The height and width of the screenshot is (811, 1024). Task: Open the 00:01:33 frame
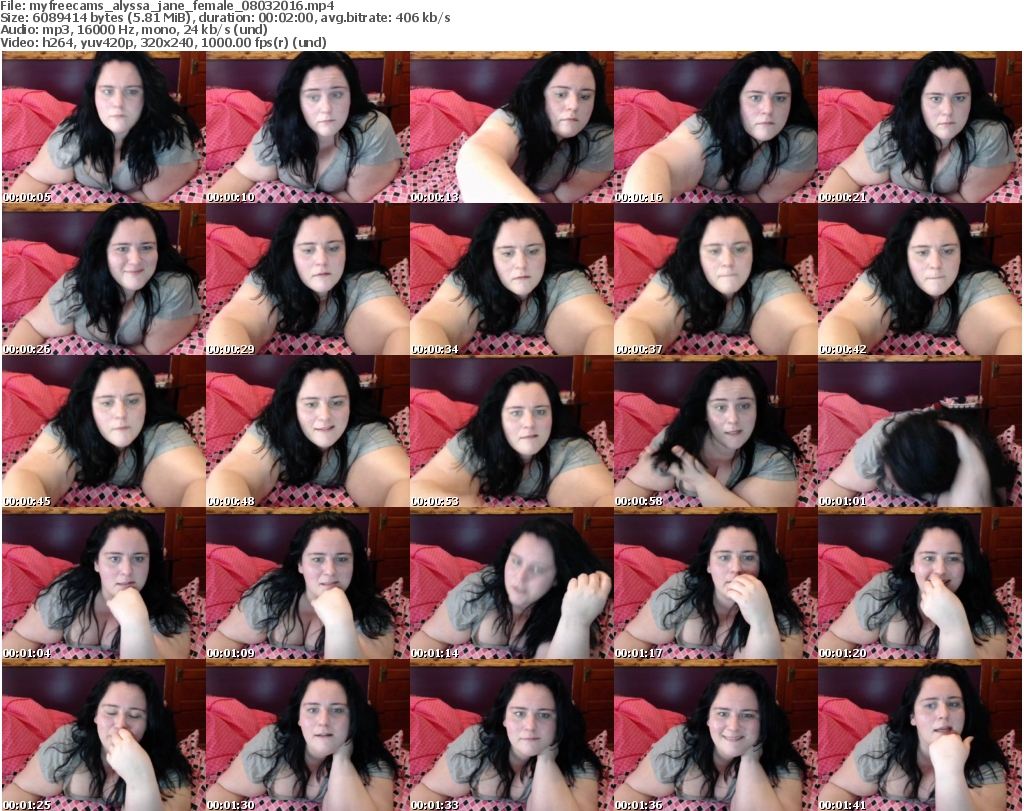click(x=511, y=736)
